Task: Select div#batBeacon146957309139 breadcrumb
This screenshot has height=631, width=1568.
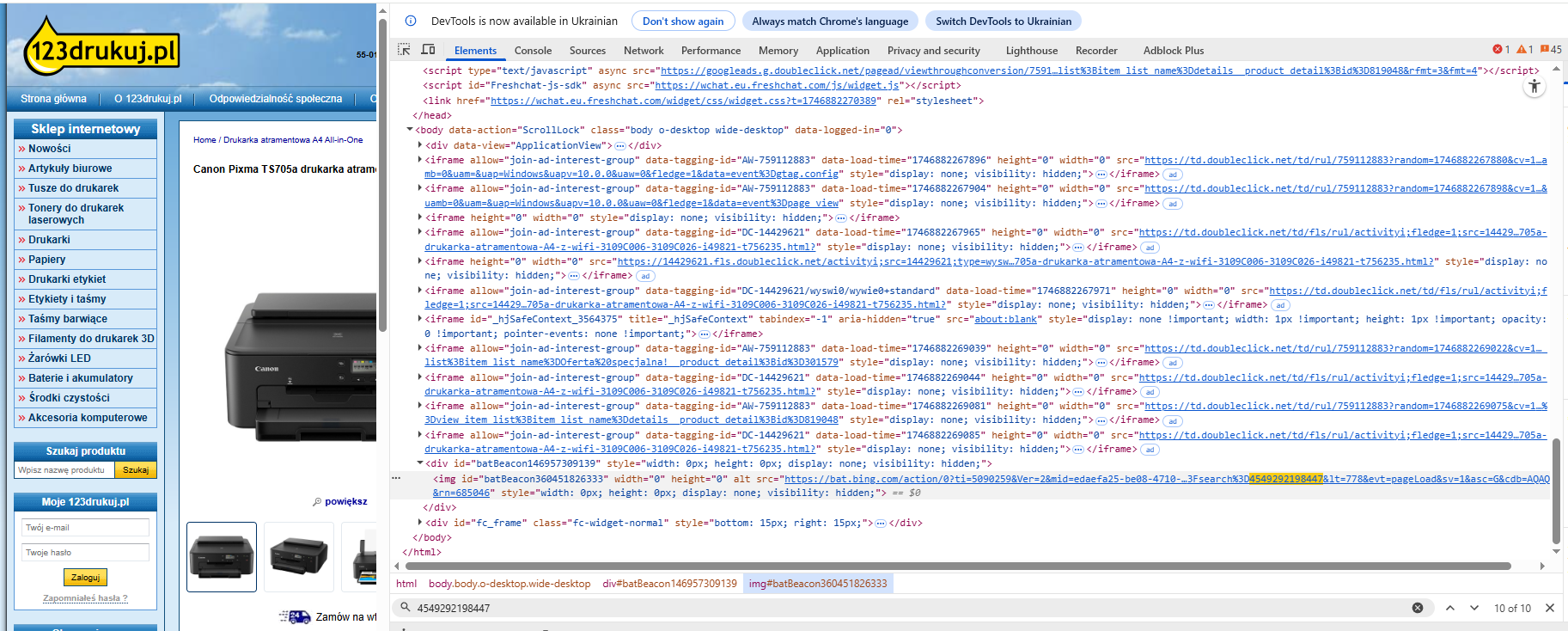Action: coord(669,584)
